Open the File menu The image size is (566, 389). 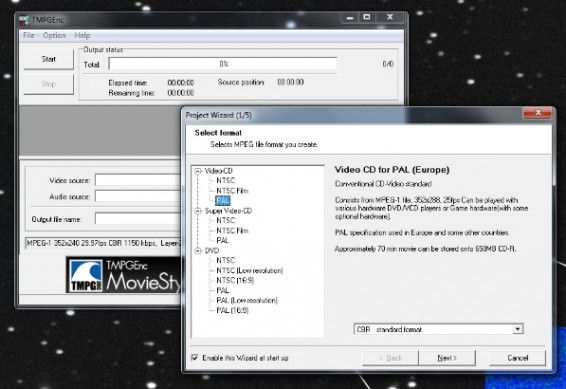(x=29, y=35)
